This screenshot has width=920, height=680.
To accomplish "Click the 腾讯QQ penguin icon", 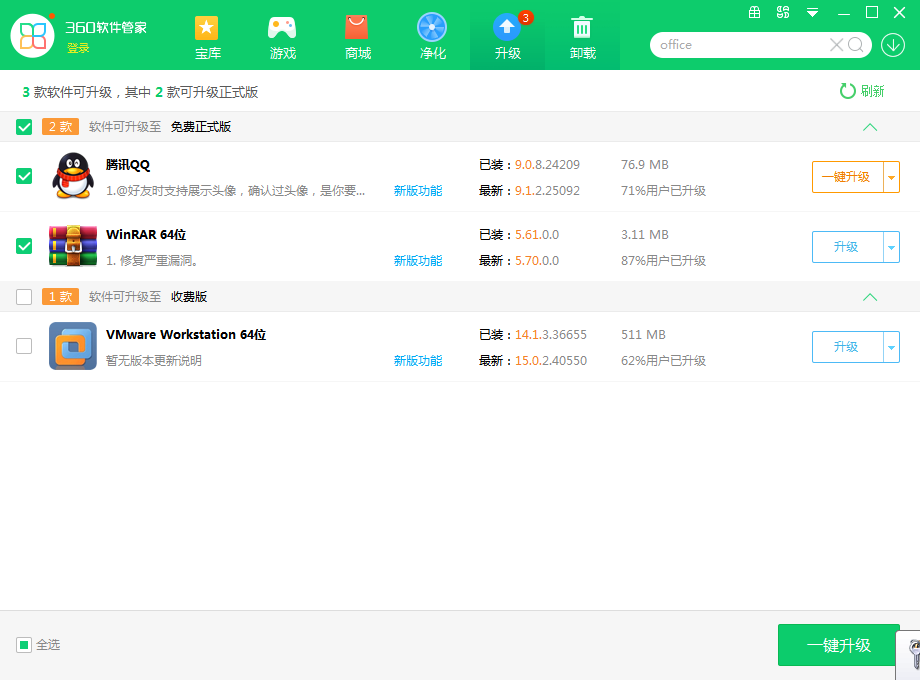I will click(73, 176).
